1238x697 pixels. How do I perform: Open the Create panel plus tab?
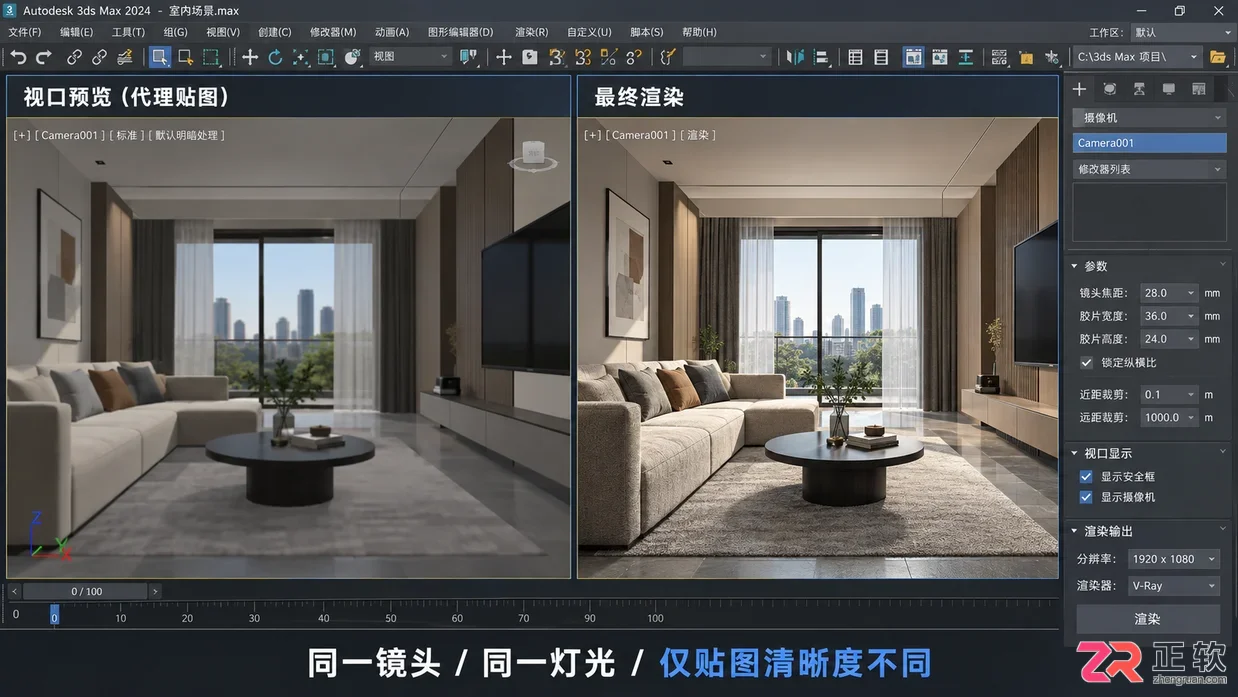click(1080, 89)
